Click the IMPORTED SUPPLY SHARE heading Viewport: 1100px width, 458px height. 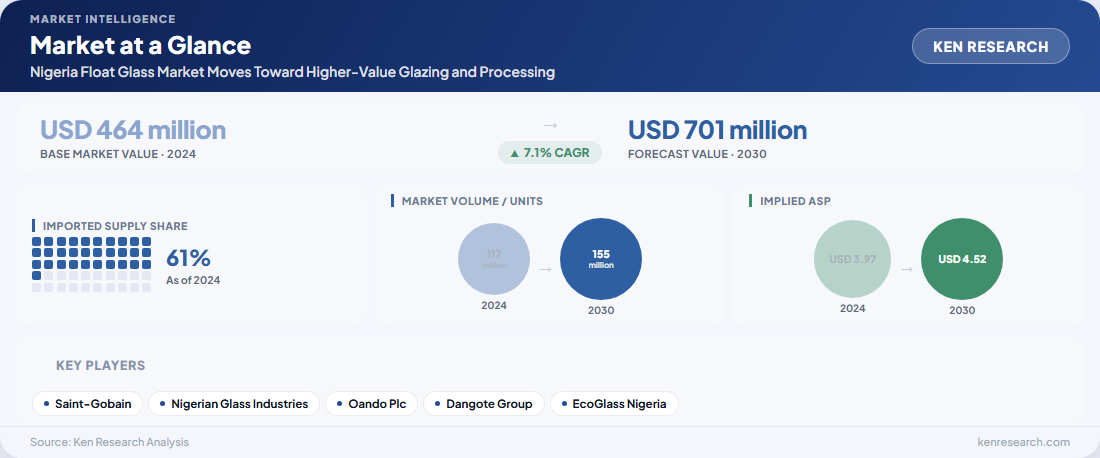pos(115,226)
